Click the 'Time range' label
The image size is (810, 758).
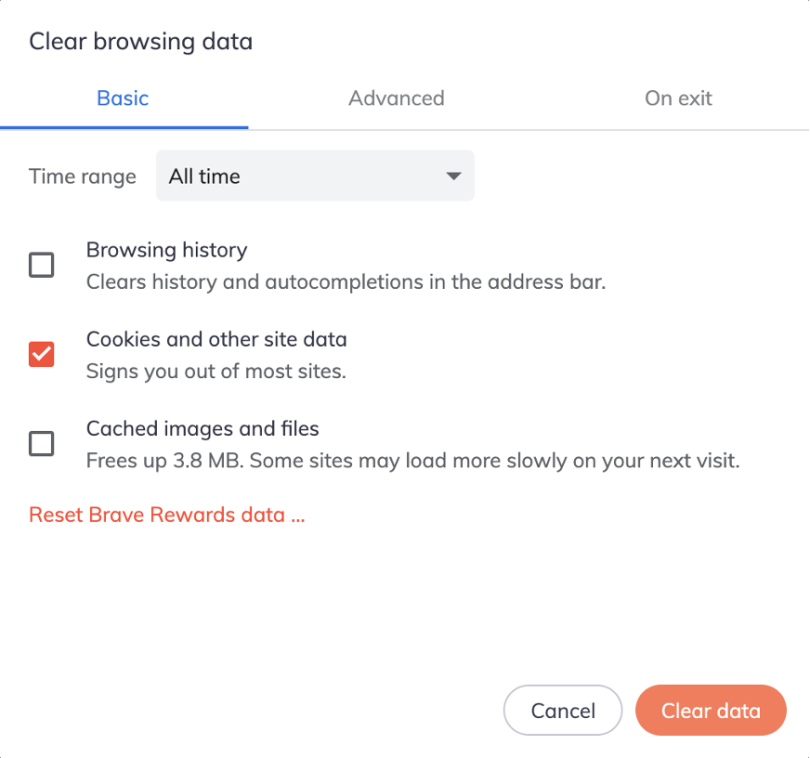[83, 177]
